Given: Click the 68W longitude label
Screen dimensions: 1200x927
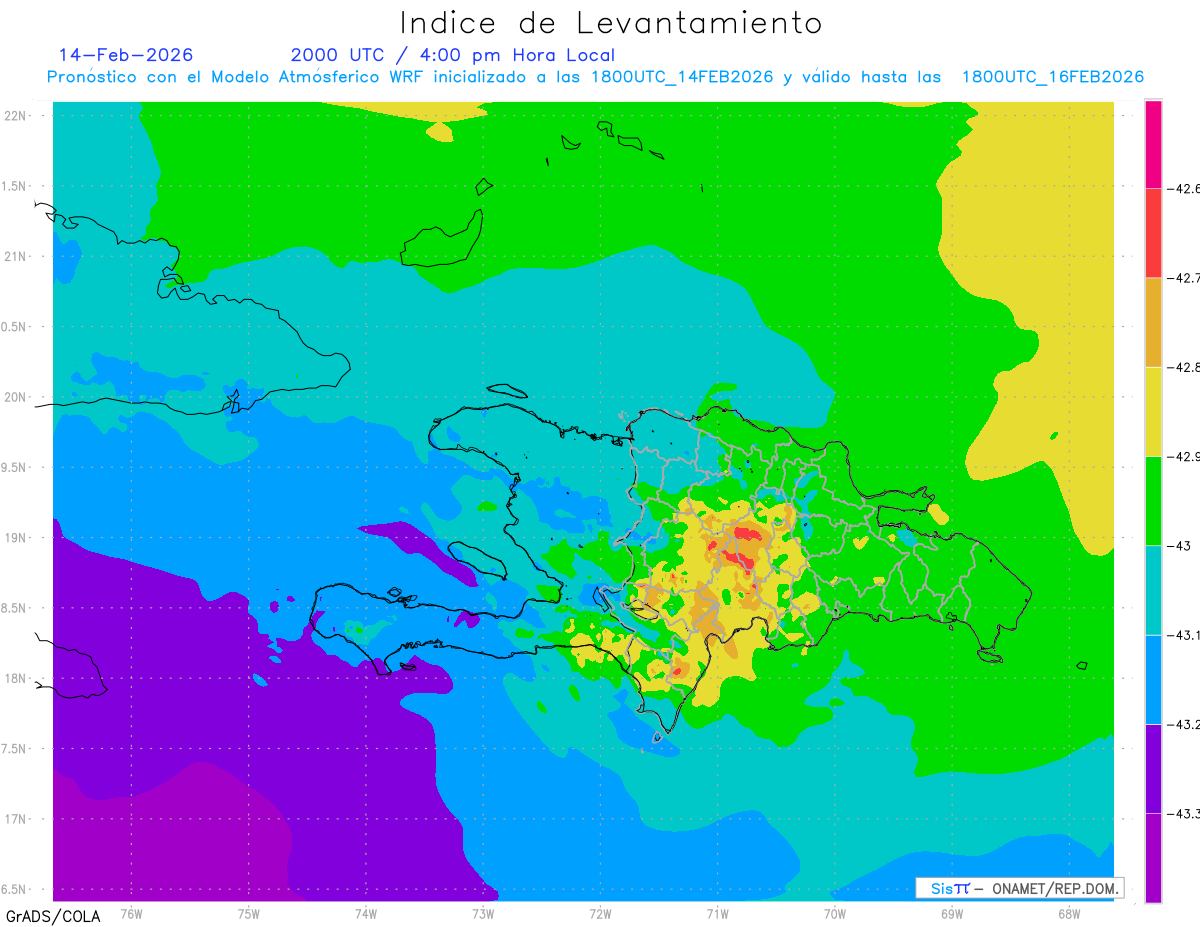Looking at the screenshot, I should click(x=1069, y=913).
